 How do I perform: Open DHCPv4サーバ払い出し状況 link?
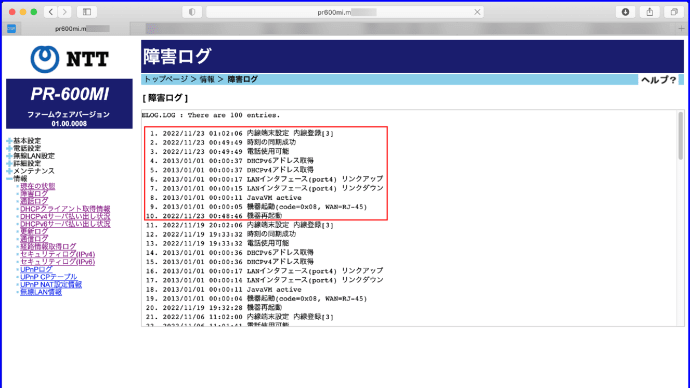pos(65,216)
